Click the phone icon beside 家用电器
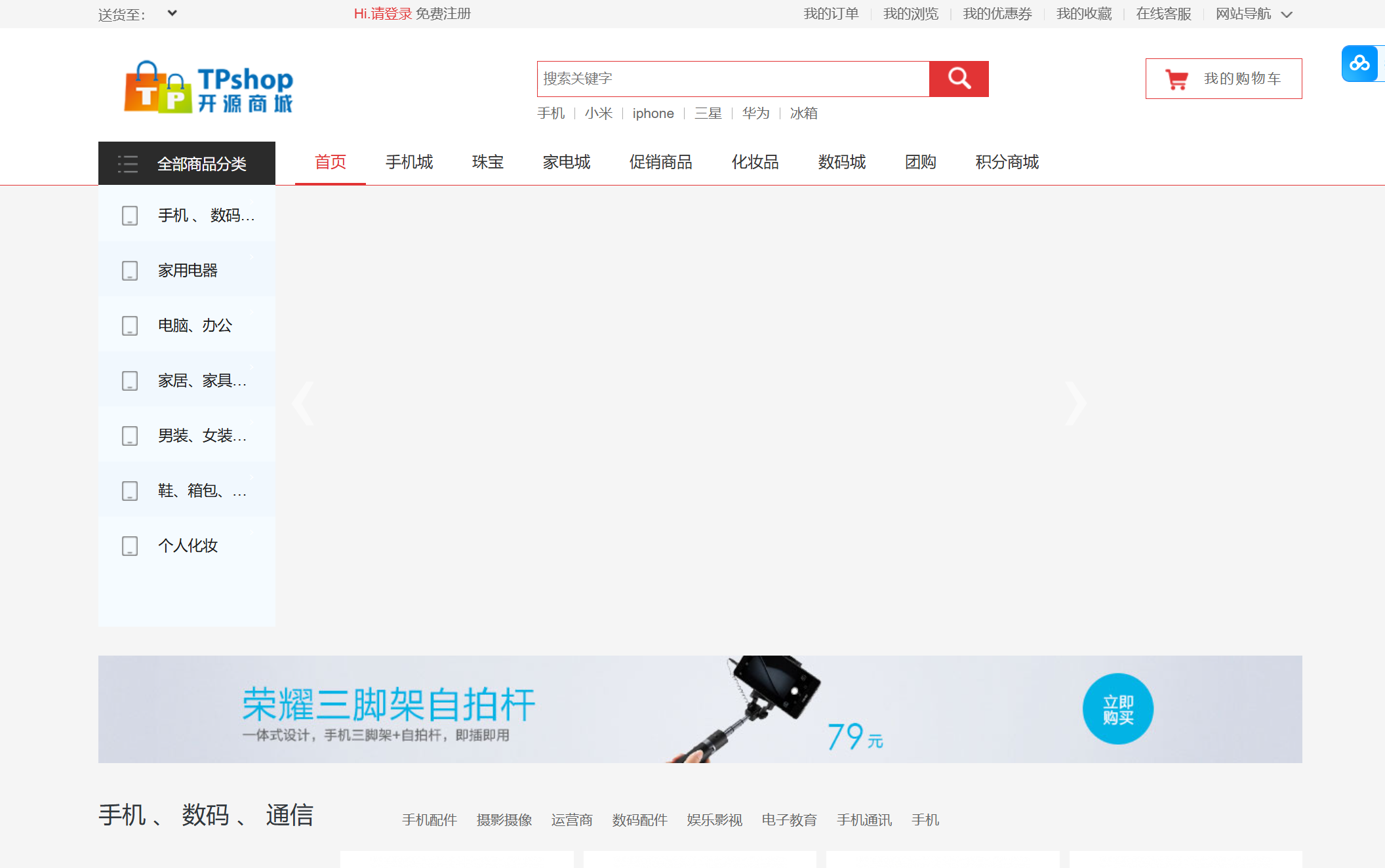The height and width of the screenshot is (868, 1385). pos(130,271)
